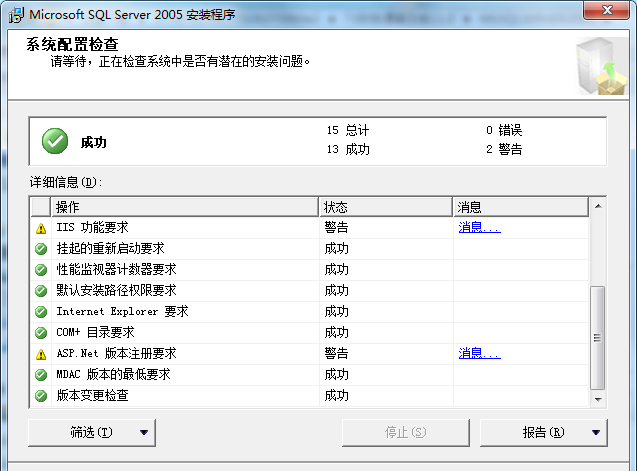
Task: Open 消息 link for ASP.Net 版本注册要求 row
Action: click(x=479, y=353)
